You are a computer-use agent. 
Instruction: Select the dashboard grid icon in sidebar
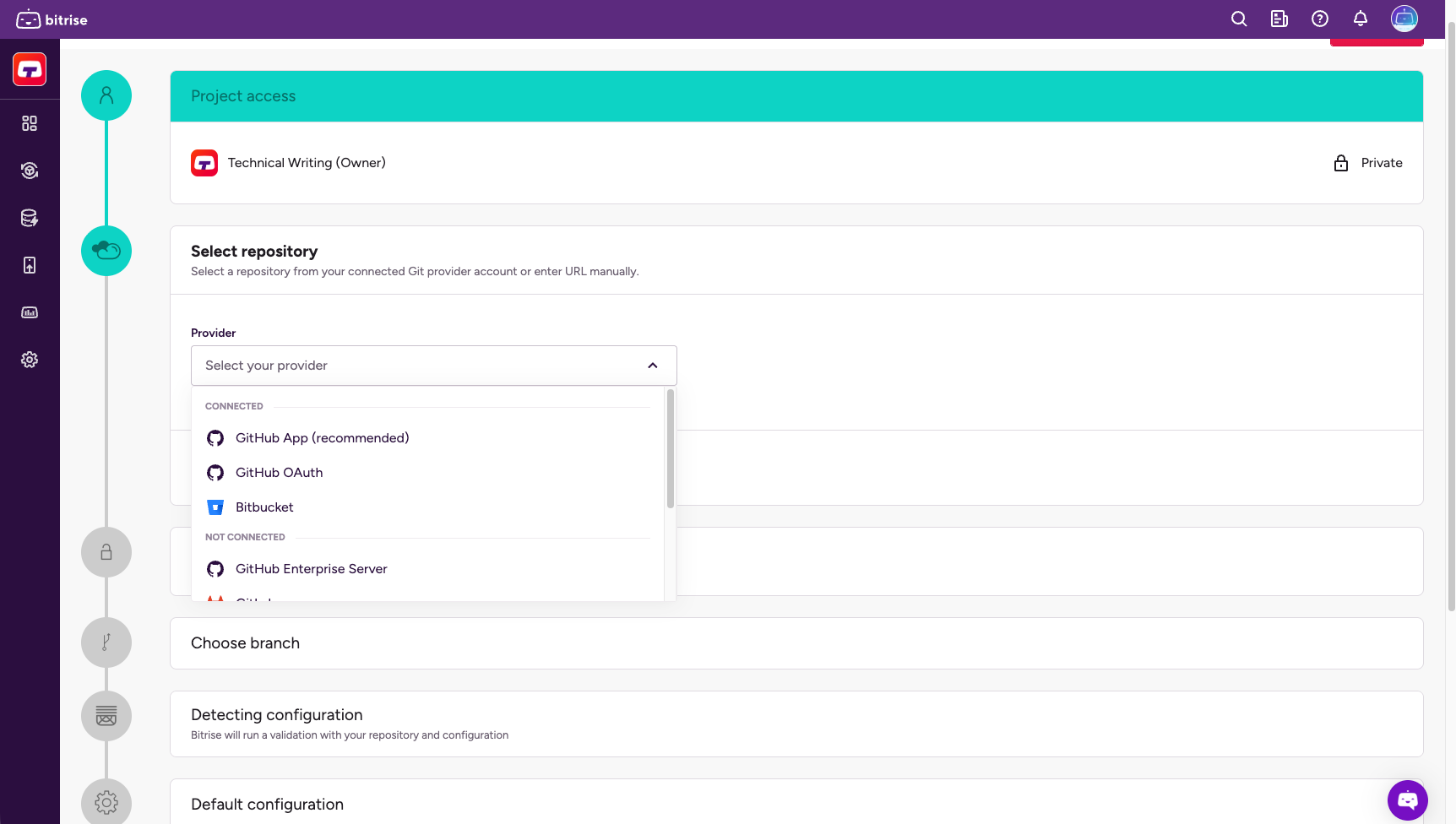click(30, 123)
